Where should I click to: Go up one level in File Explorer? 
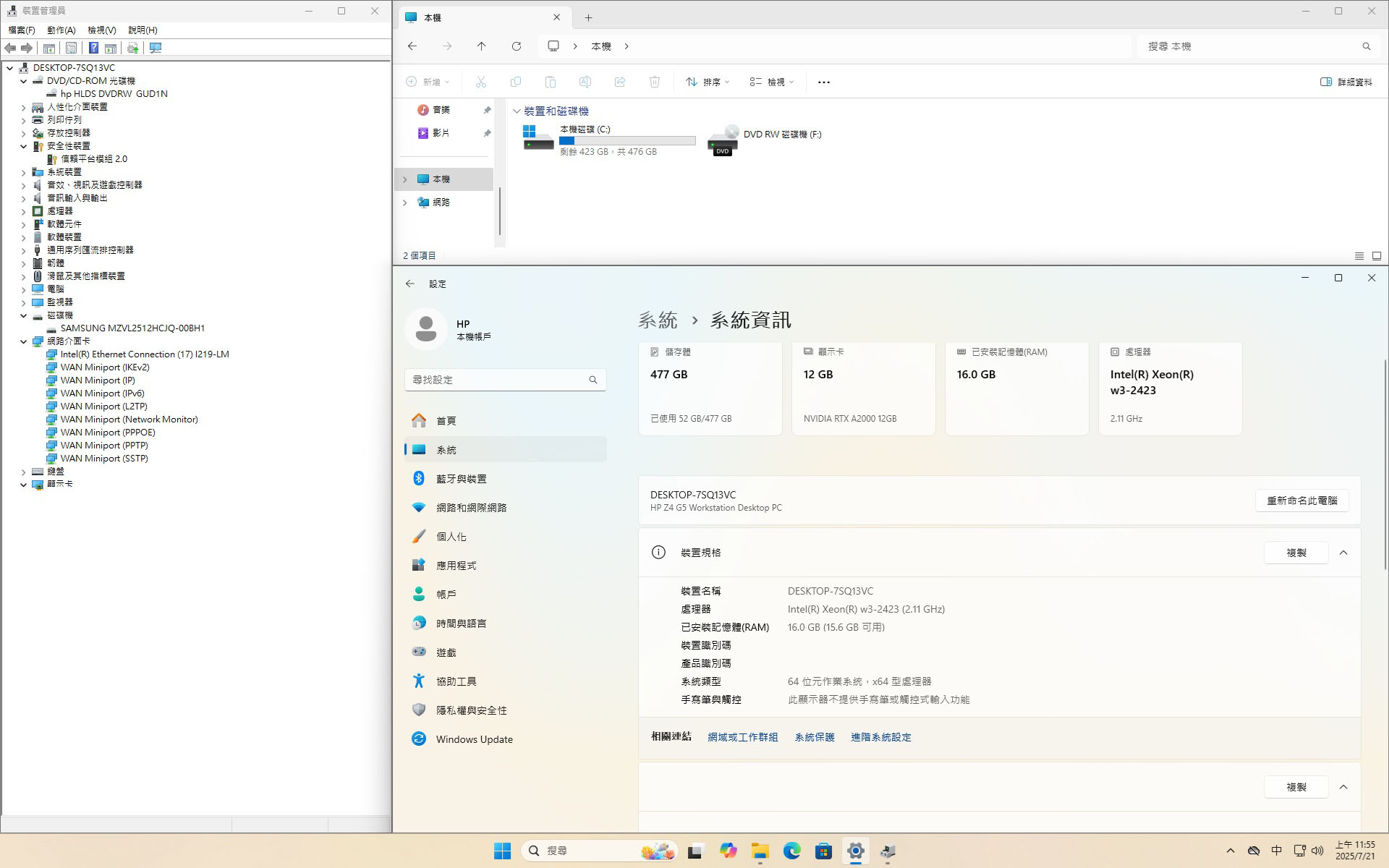point(482,46)
